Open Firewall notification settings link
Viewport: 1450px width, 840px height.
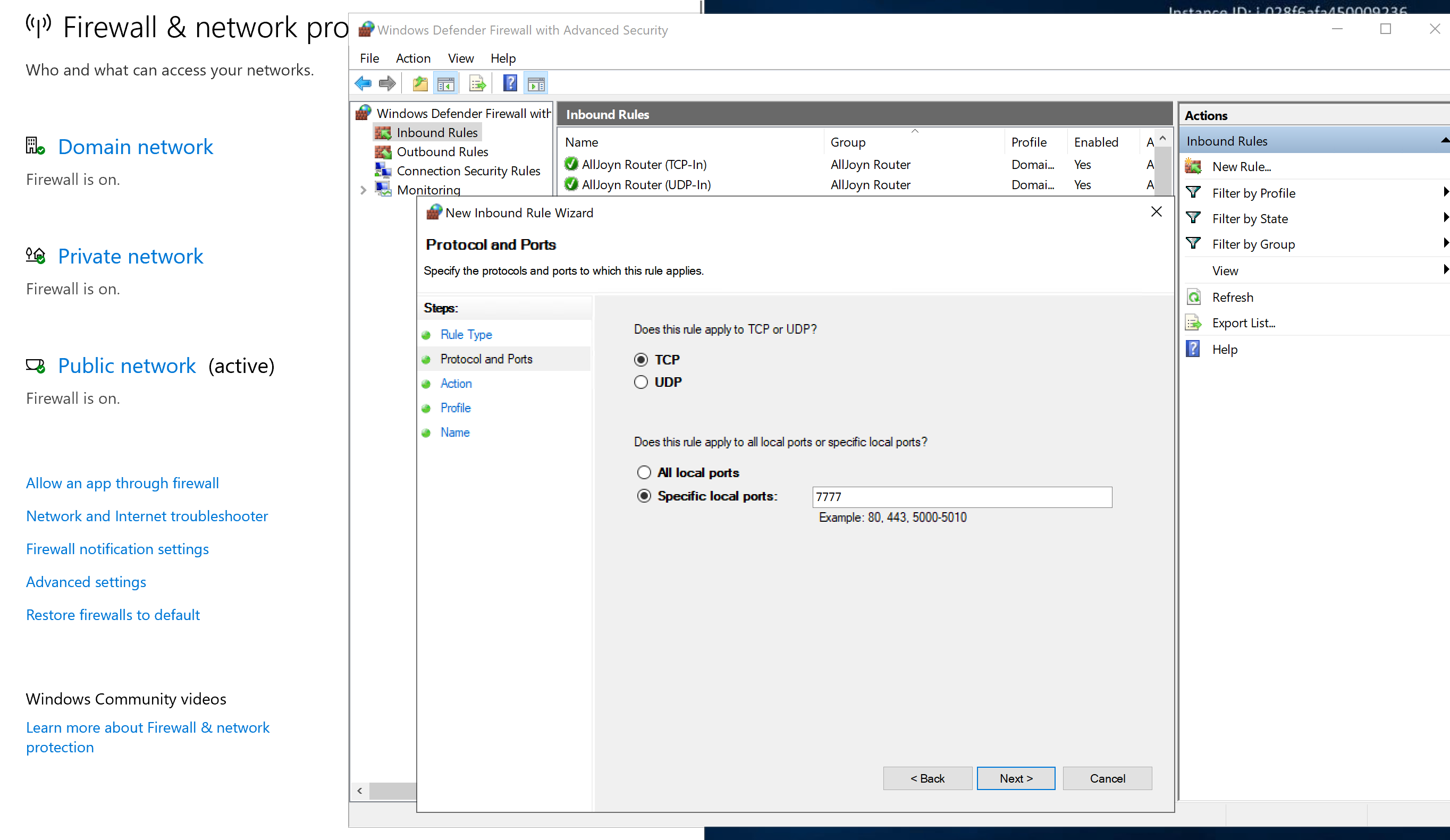point(117,549)
